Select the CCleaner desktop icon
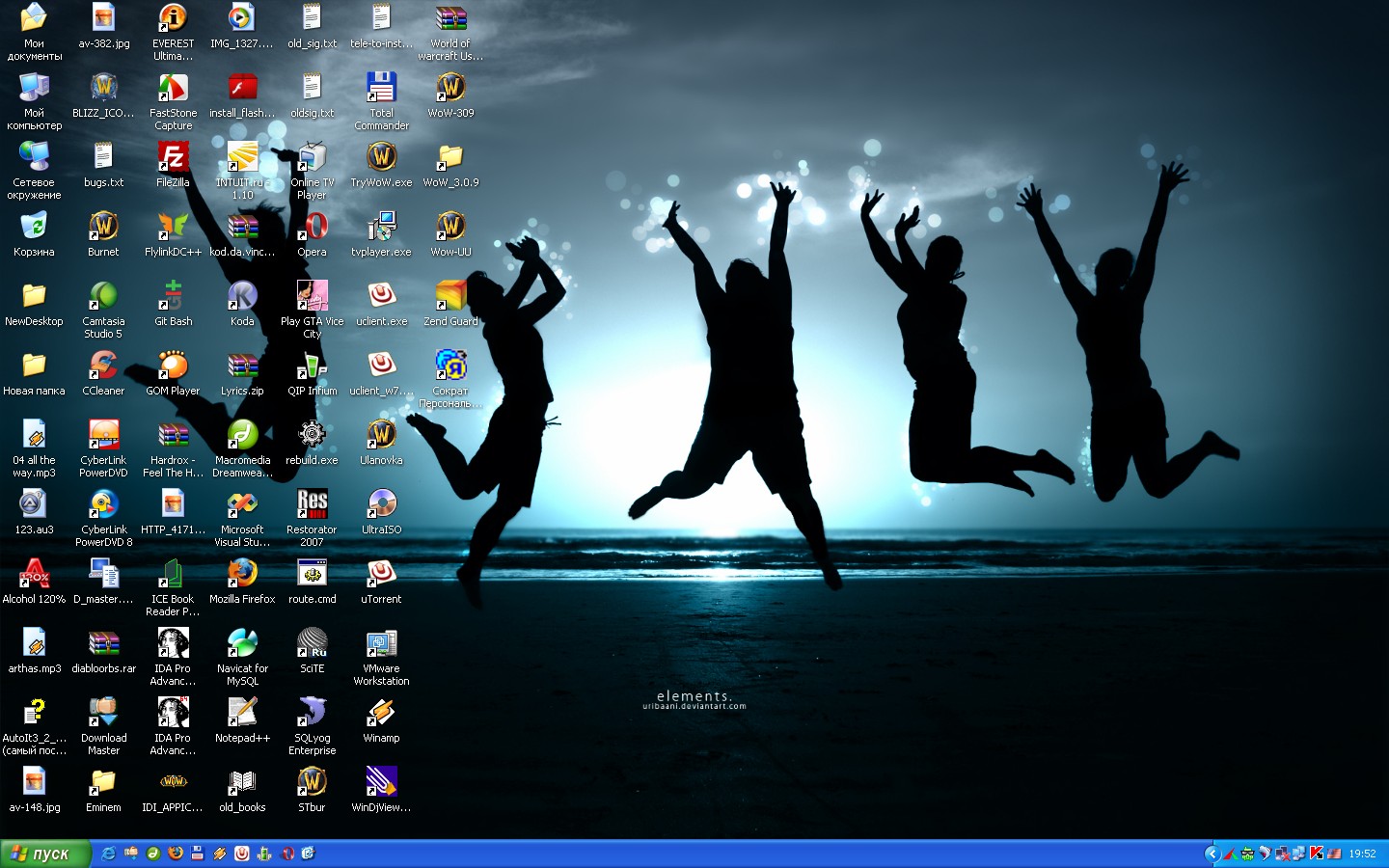Screen dimensions: 1389x868 pos(103,366)
